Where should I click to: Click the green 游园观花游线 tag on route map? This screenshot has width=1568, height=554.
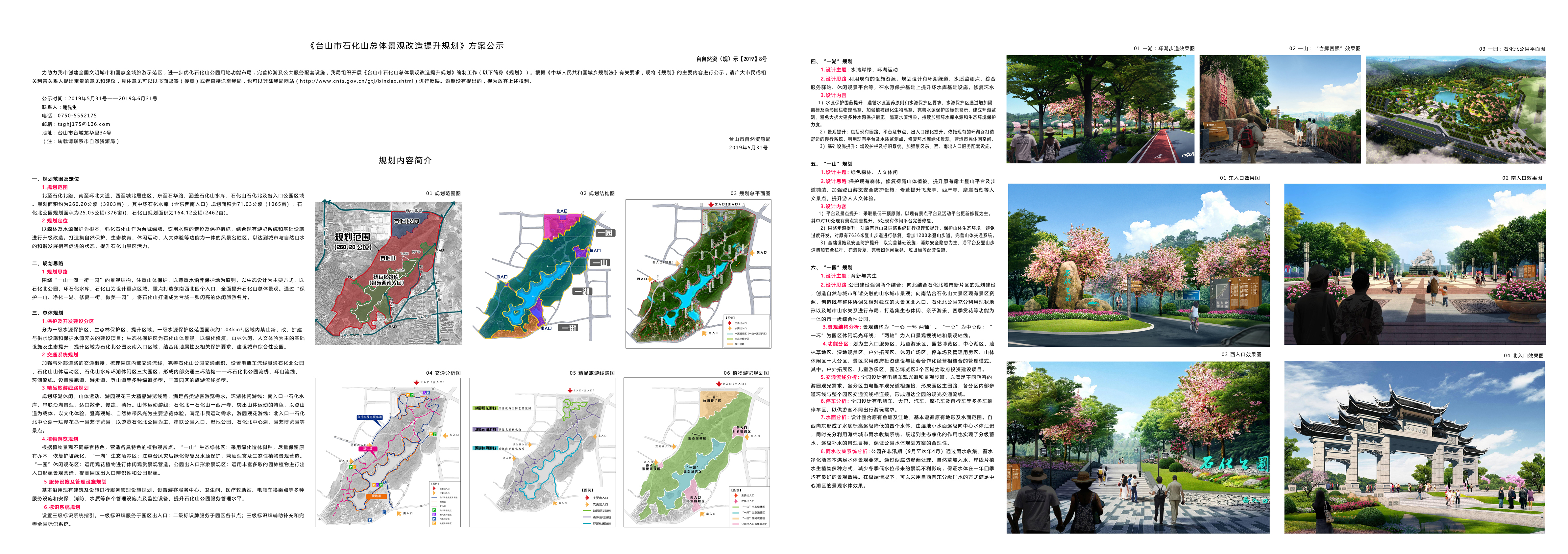(484, 408)
